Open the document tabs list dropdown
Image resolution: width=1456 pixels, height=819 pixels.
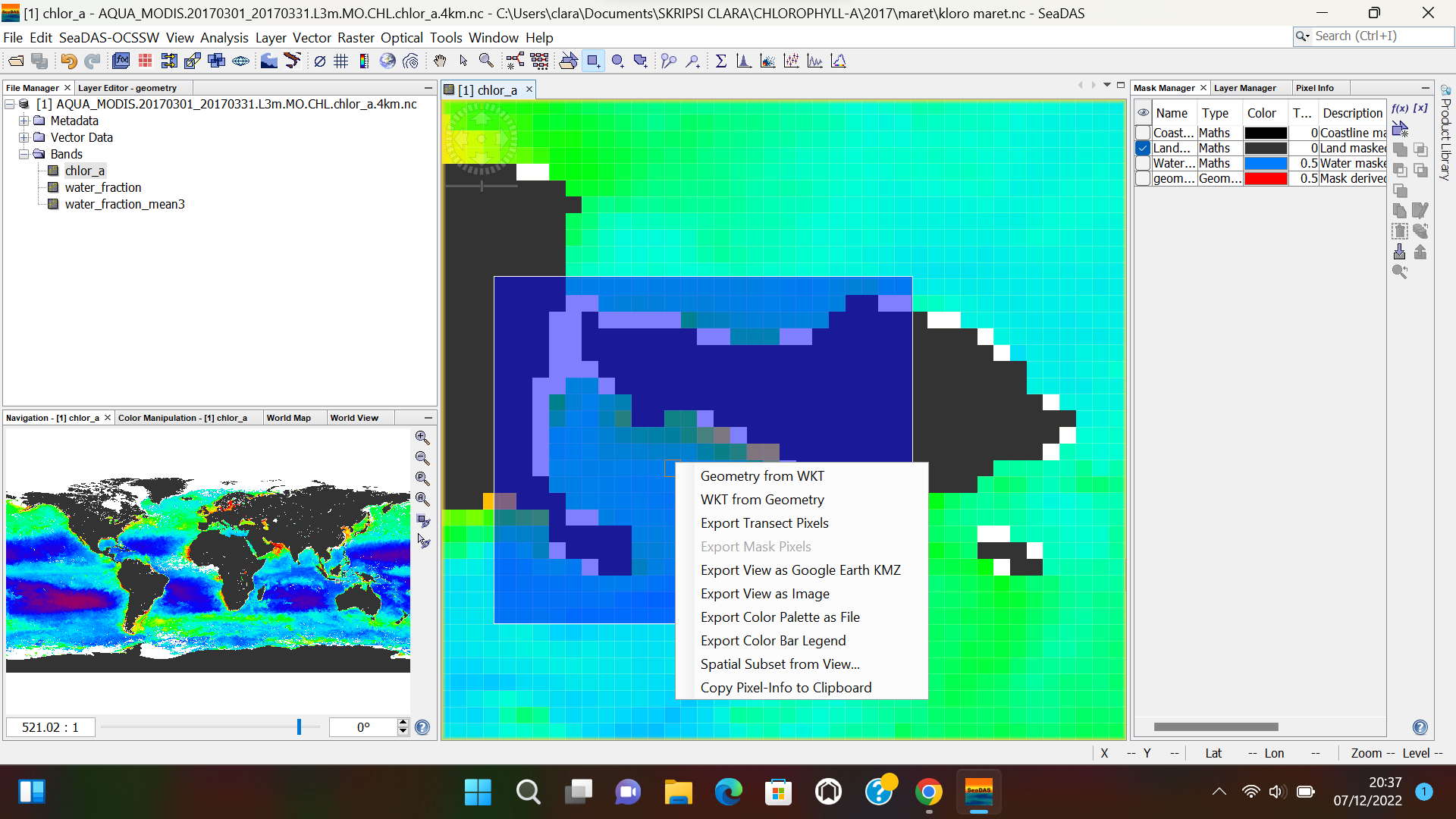click(1107, 85)
